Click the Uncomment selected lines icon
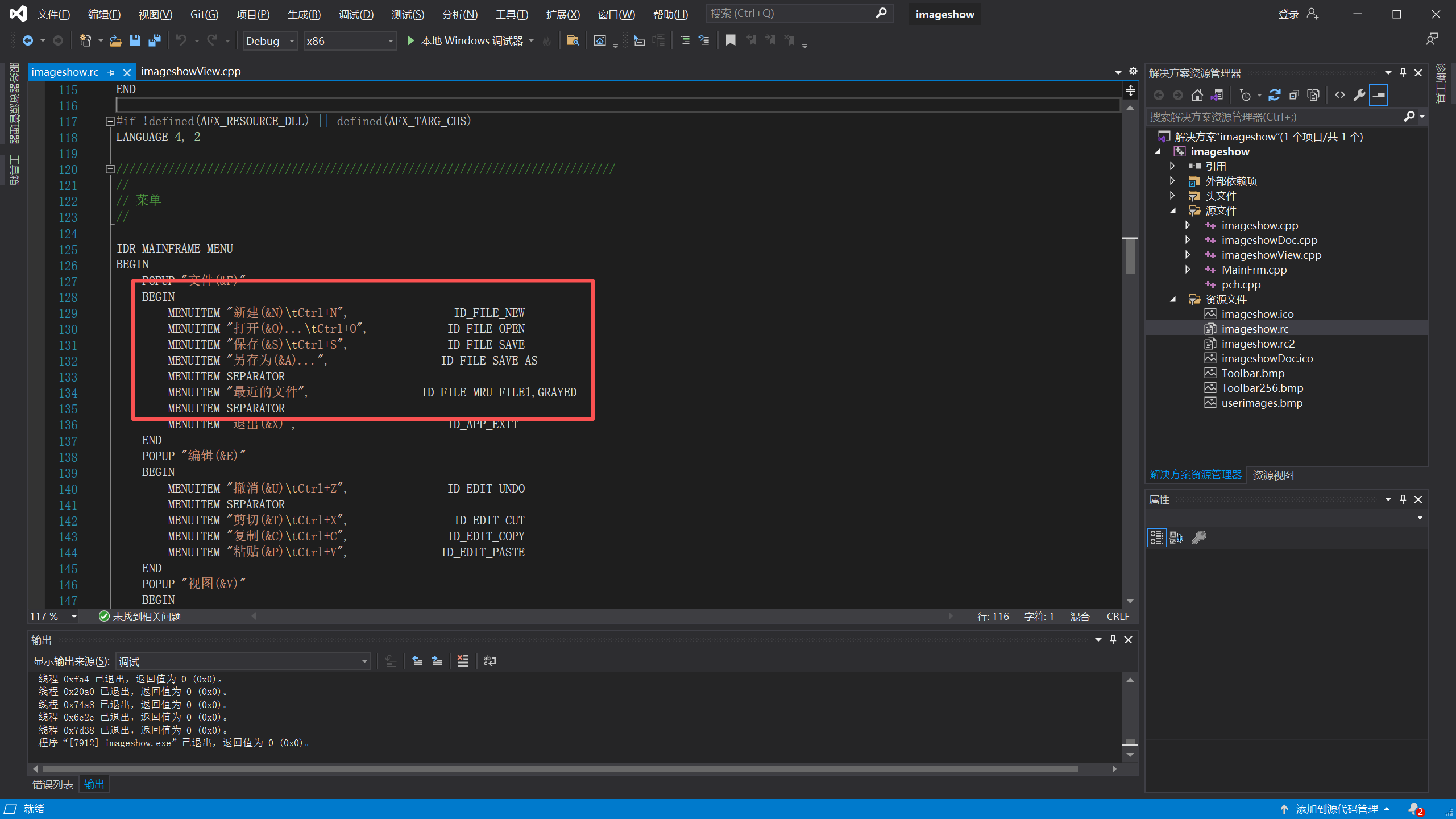 click(704, 40)
